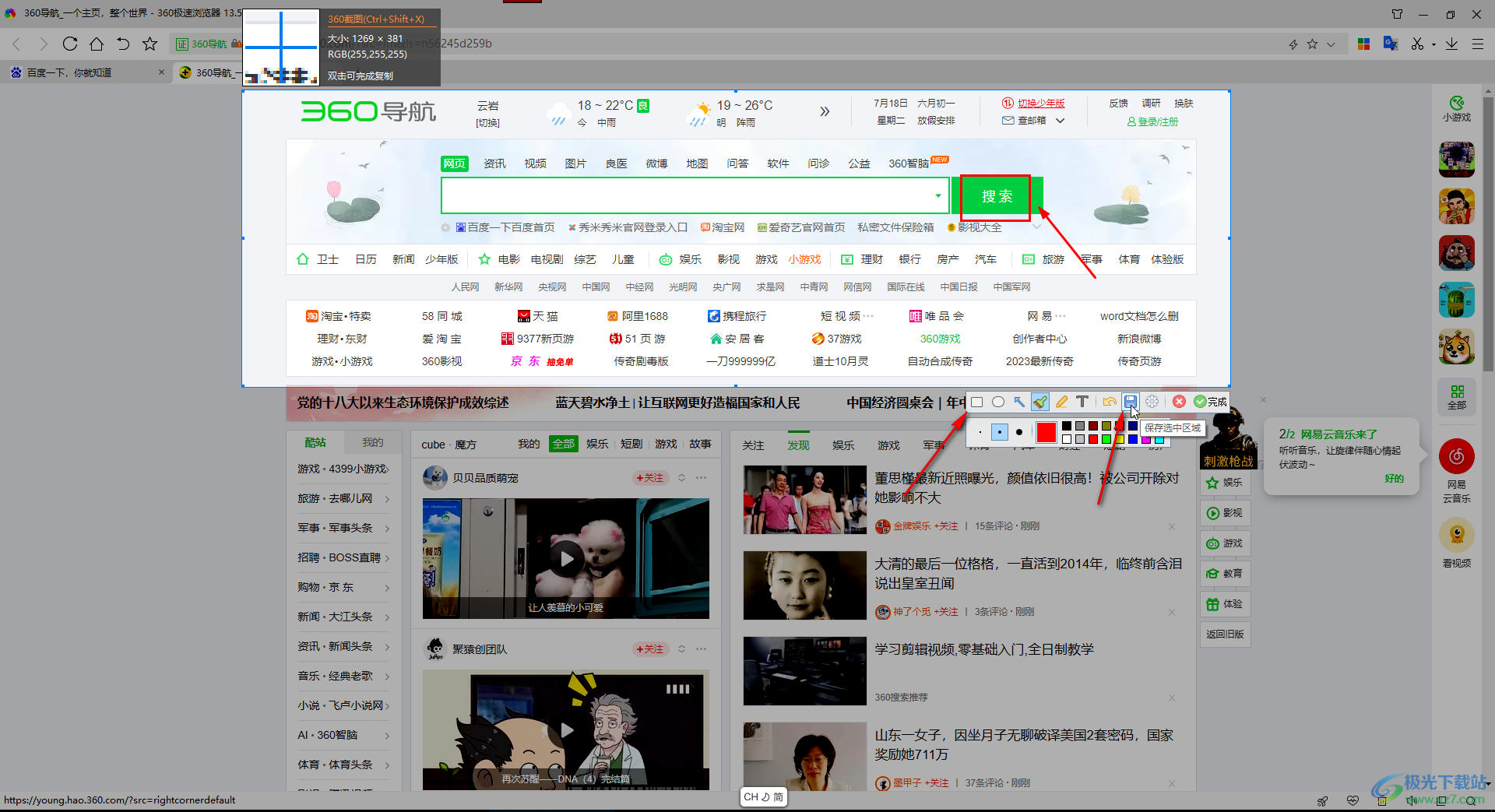Select the yellow highlighter pencil tool
1495x812 pixels.
coord(1061,402)
